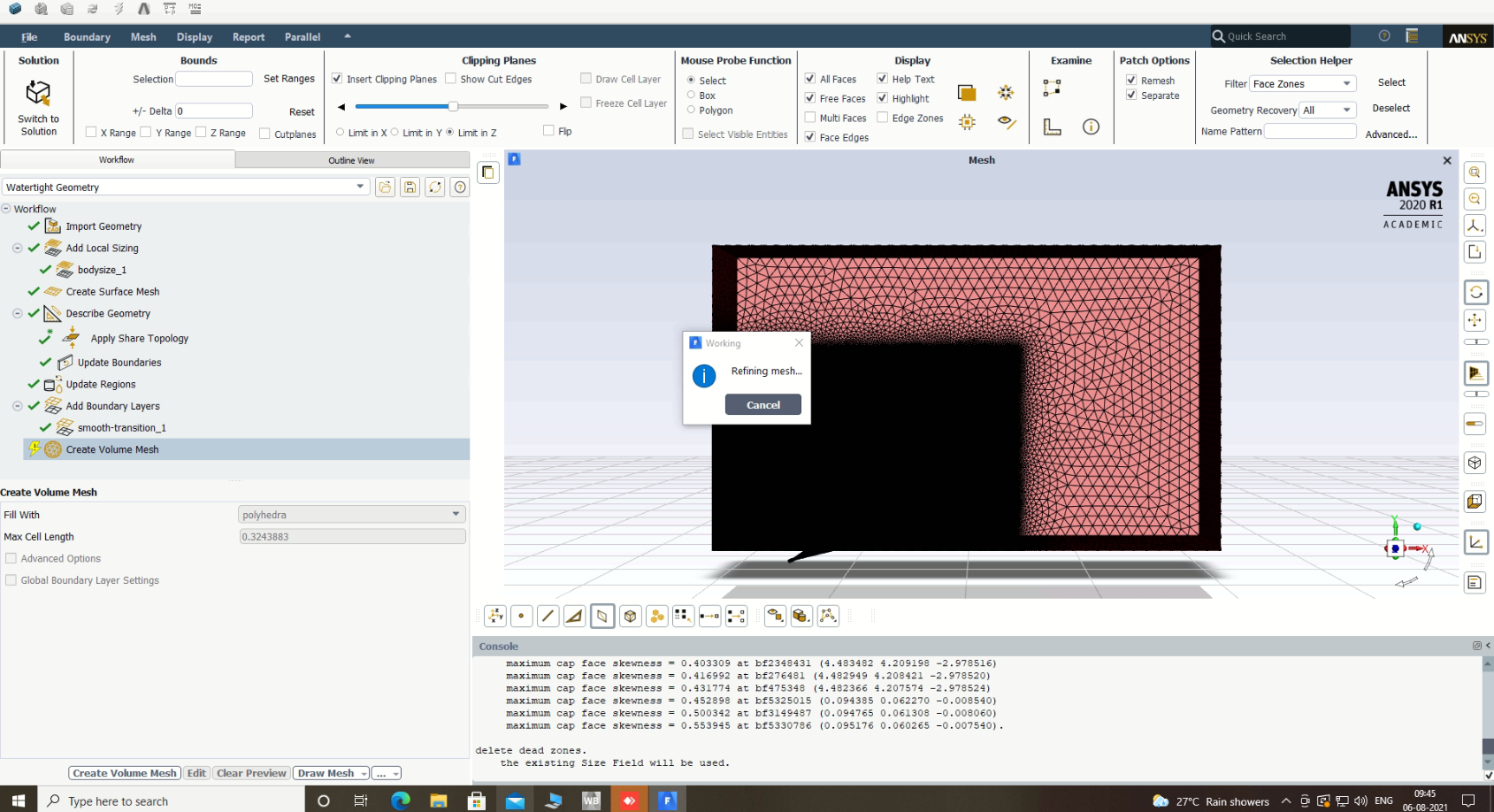Open the Boundary menu
The height and width of the screenshot is (812, 1494).
87,37
